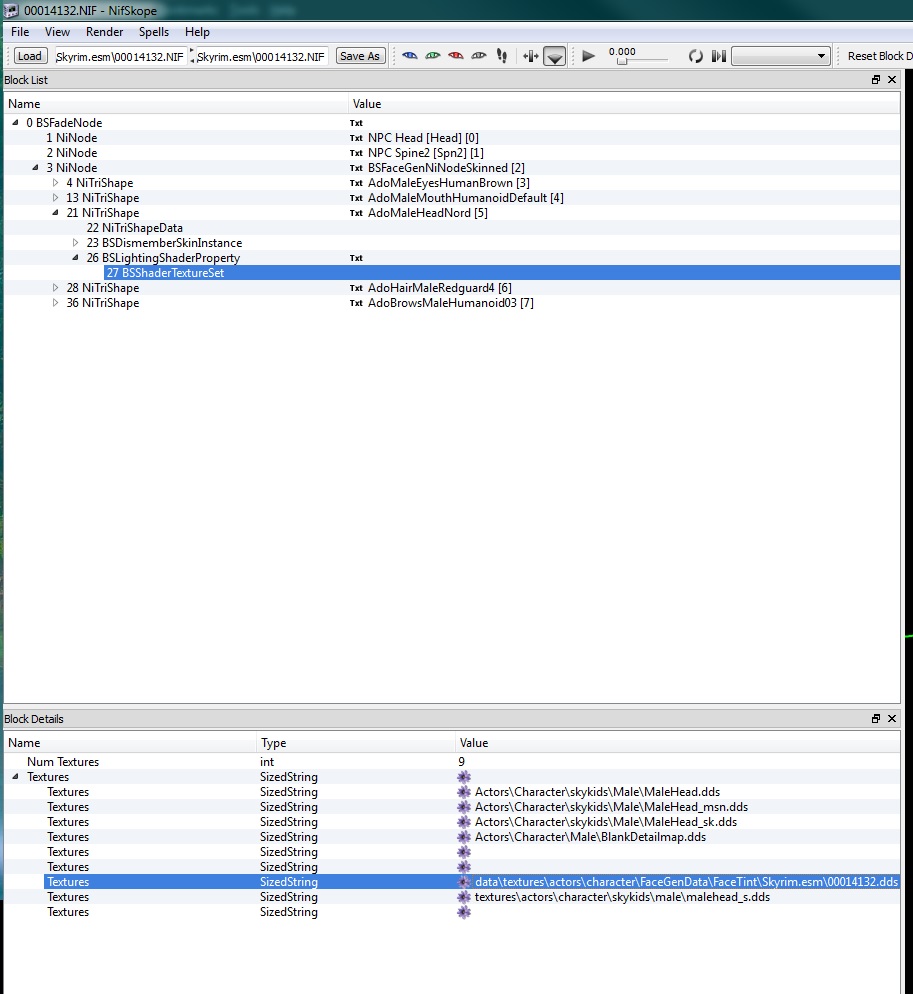This screenshot has width=913, height=994.
Task: Toggle the switch-animation icon
Action: (x=718, y=56)
